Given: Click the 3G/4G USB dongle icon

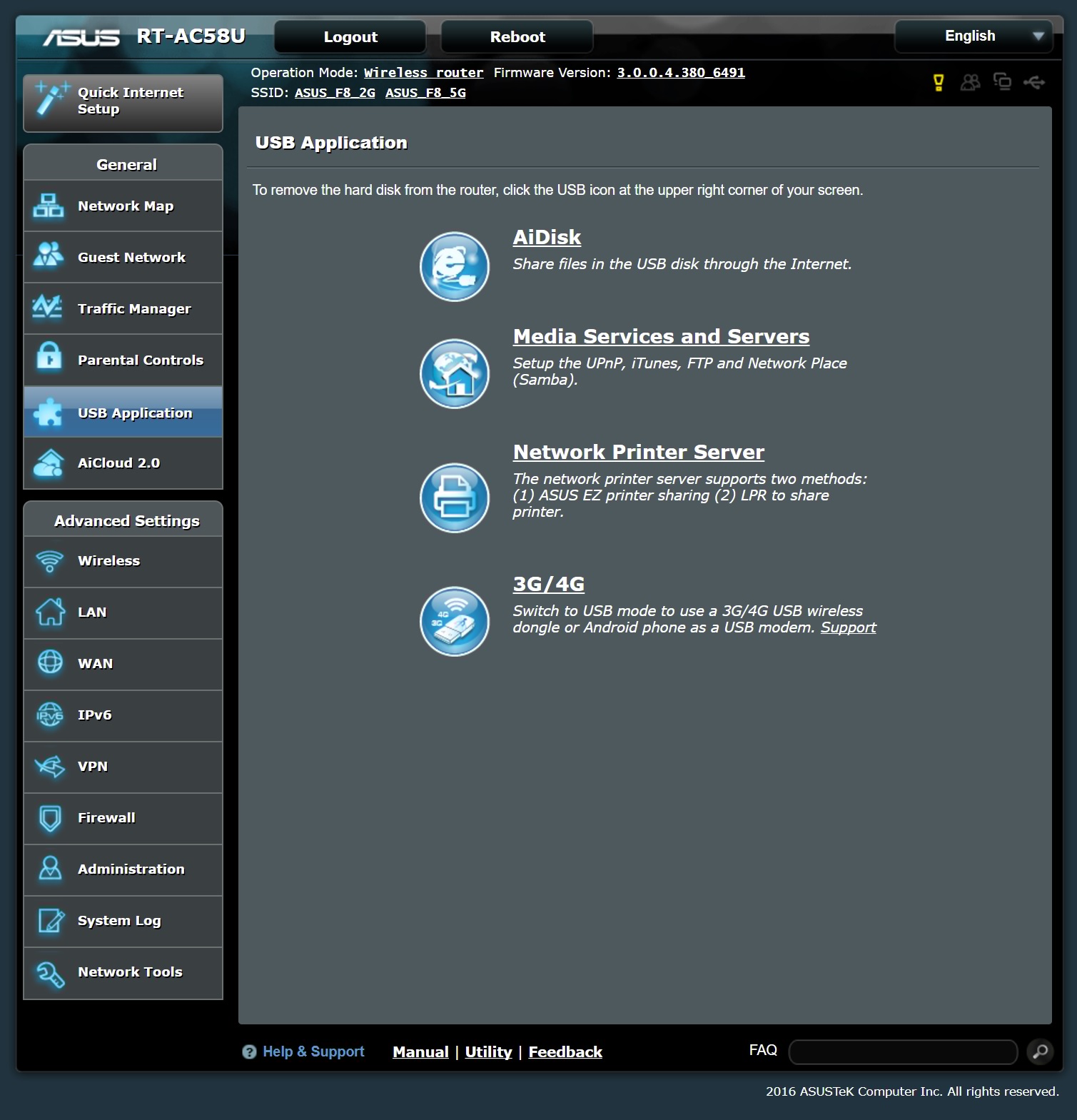Looking at the screenshot, I should click(455, 621).
